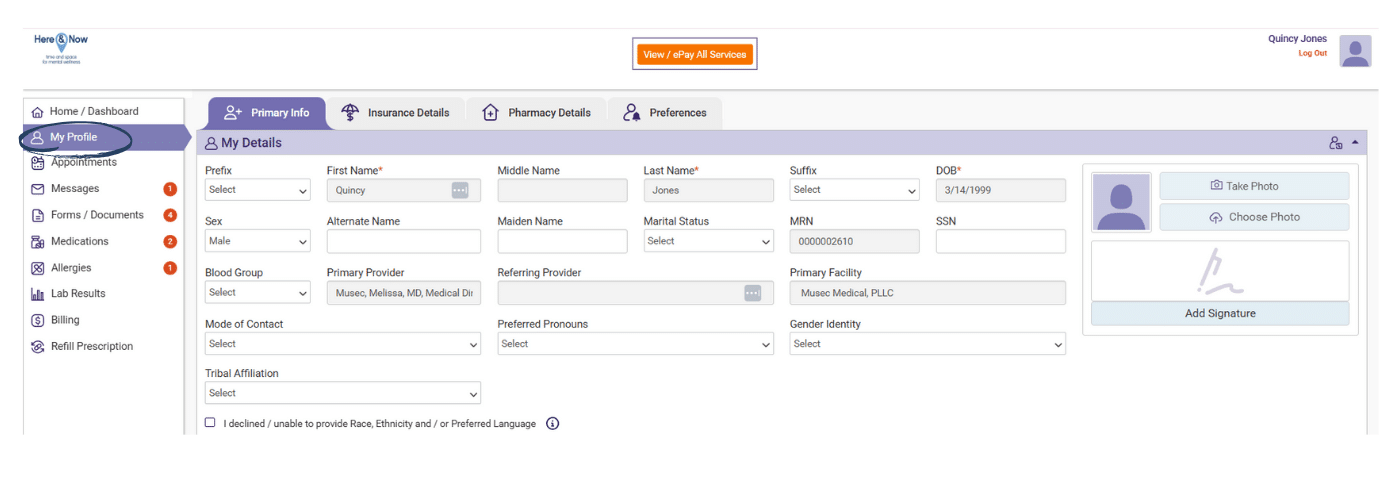Open the Blood Group dropdown
The height and width of the screenshot is (500, 1400).
point(258,293)
